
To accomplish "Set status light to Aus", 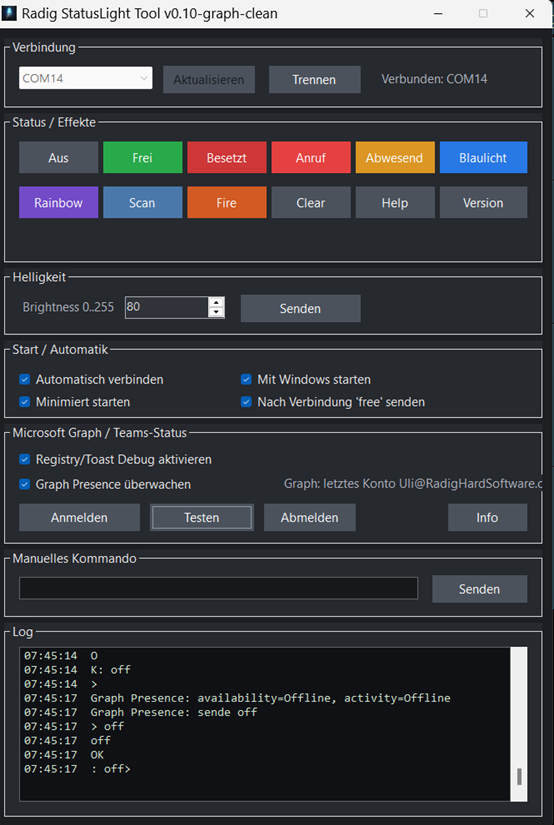I will click(x=58, y=157).
